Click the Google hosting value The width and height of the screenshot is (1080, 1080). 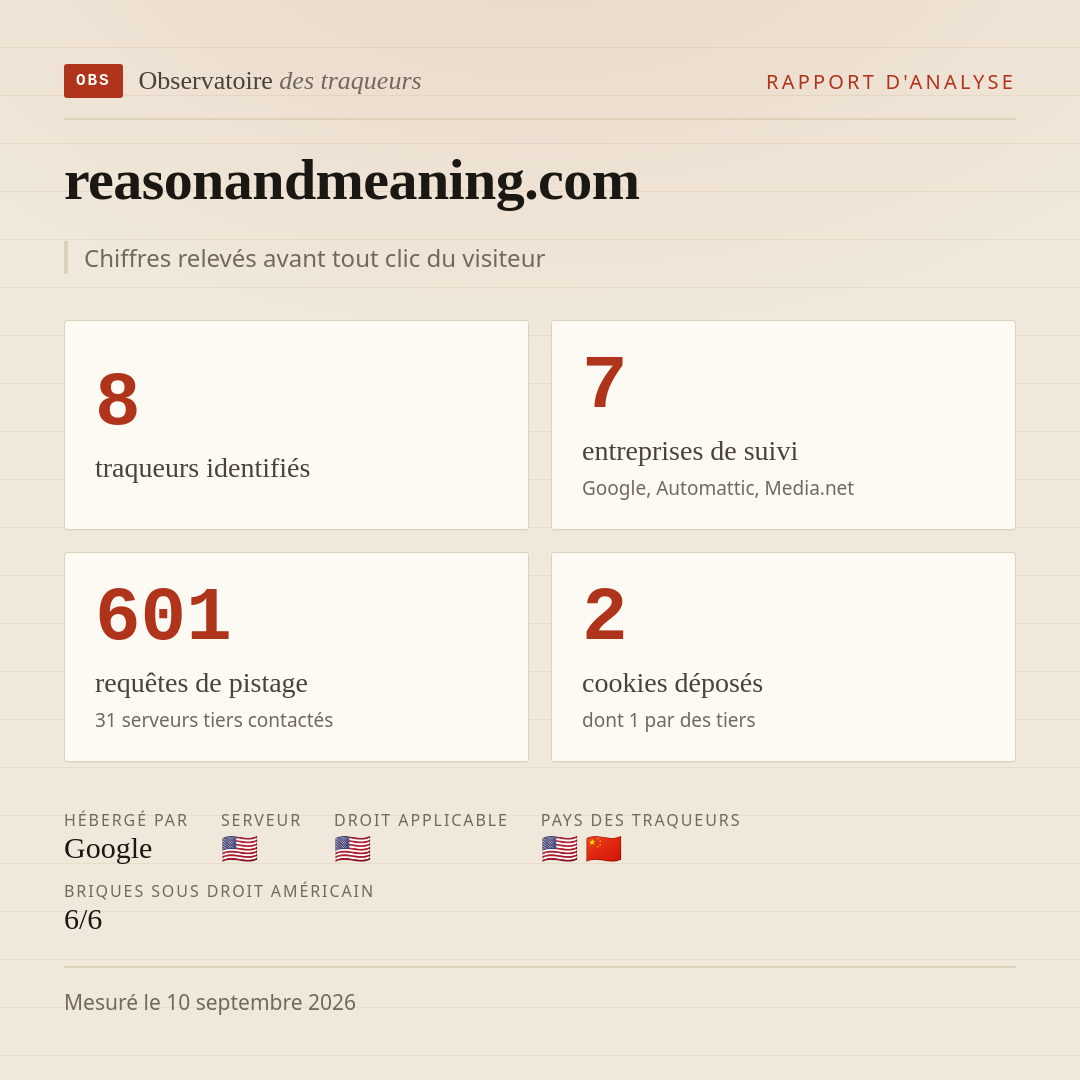[108, 849]
